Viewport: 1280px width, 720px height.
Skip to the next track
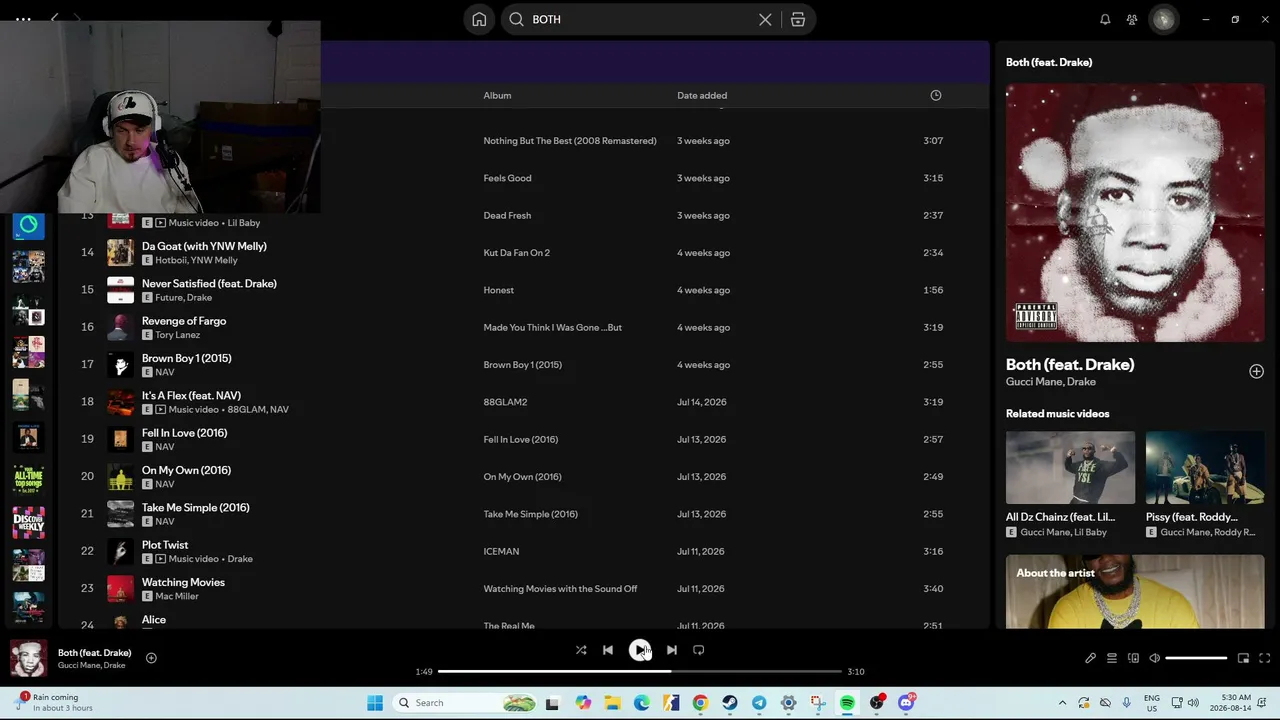(672, 650)
